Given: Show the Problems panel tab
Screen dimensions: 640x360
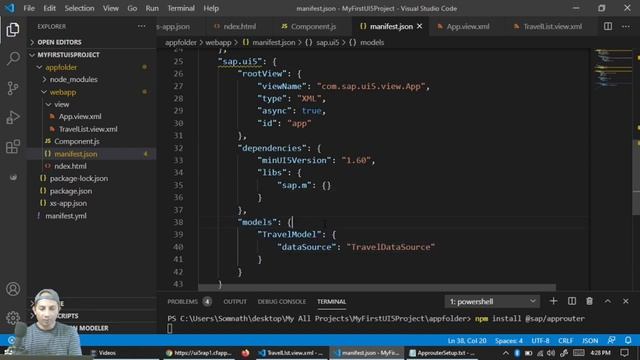Looking at the screenshot, I should point(189,302).
